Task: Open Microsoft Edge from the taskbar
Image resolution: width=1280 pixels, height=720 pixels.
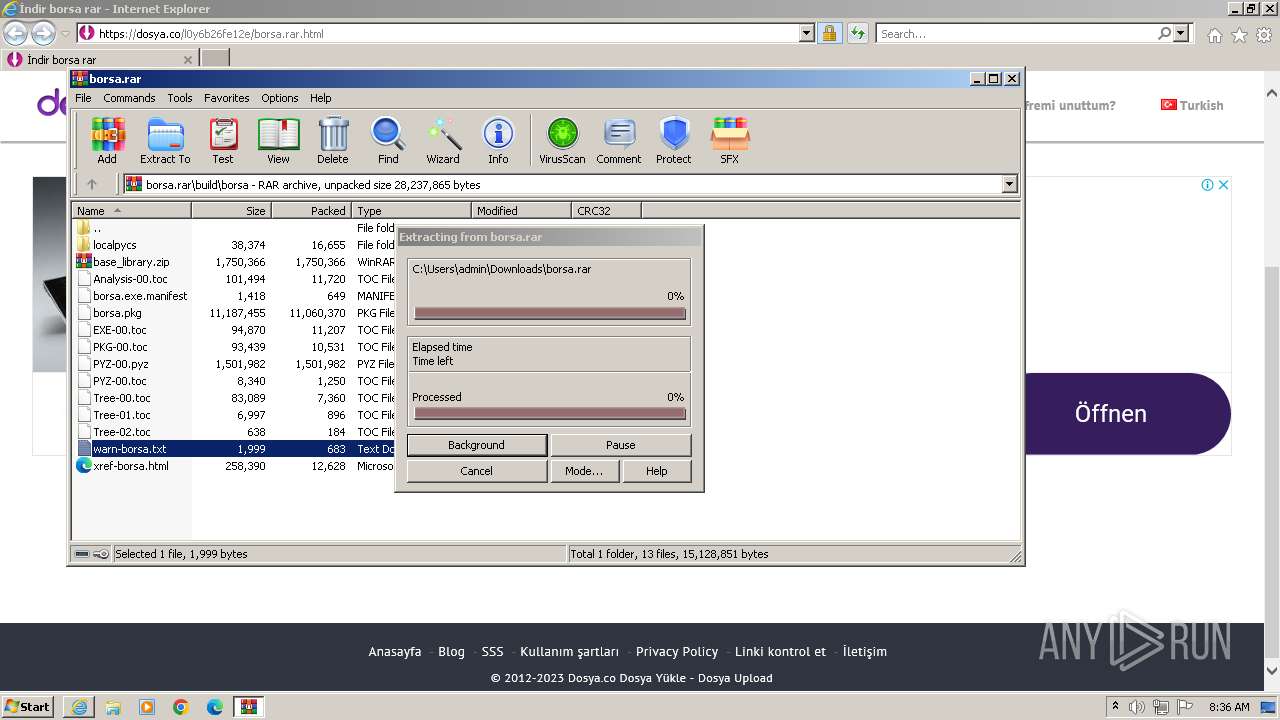Action: pyautogui.click(x=215, y=707)
